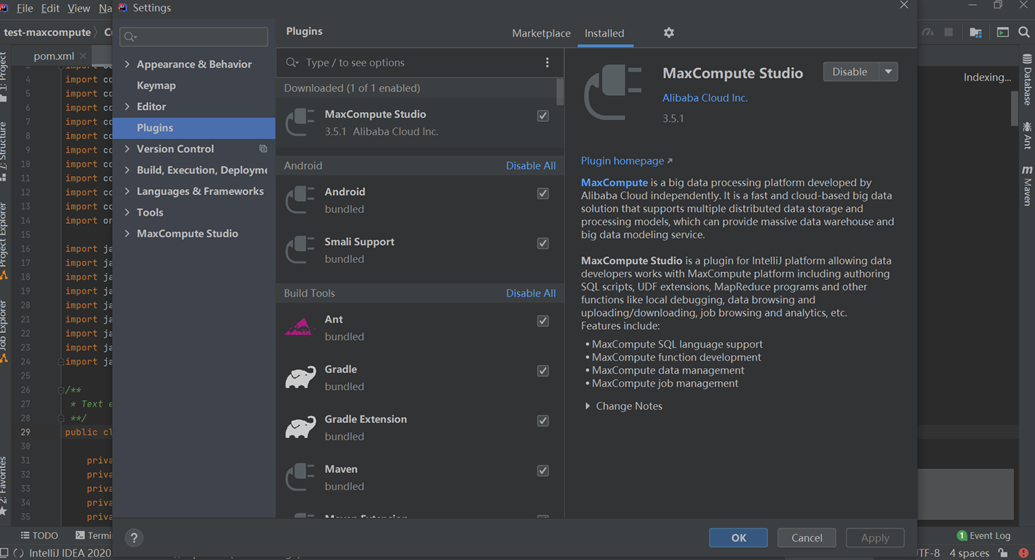Expand the Editor settings node
Image resolution: width=1035 pixels, height=560 pixels.
coord(127,106)
